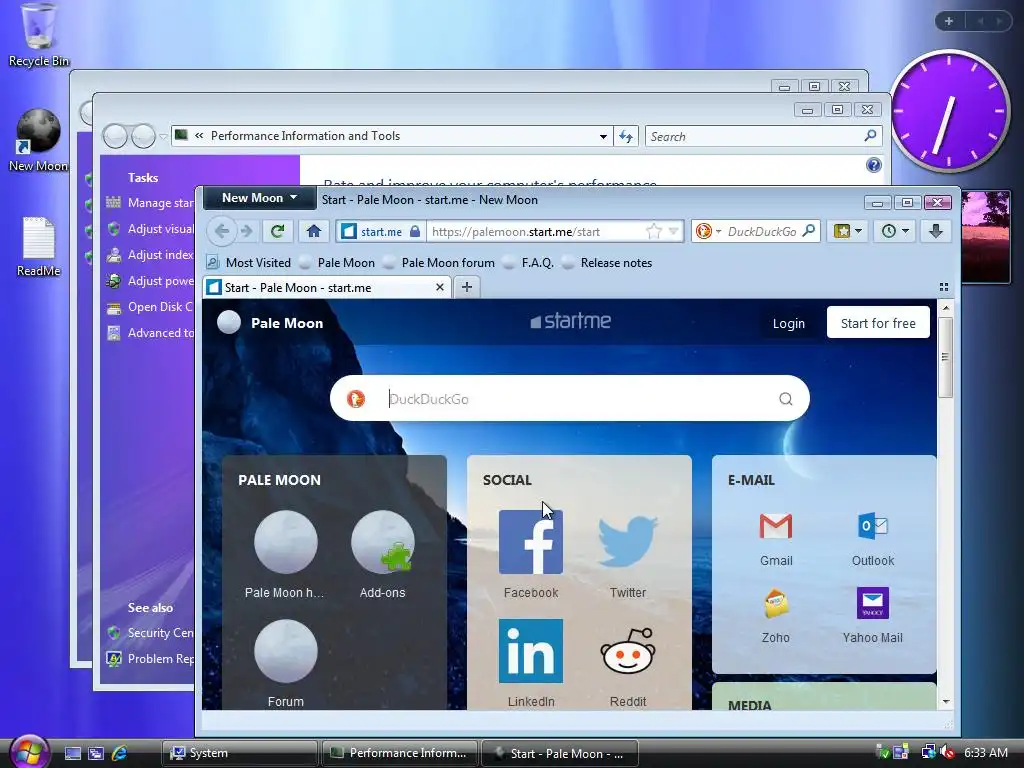Click Show Desktop quick launch icon

point(72,753)
